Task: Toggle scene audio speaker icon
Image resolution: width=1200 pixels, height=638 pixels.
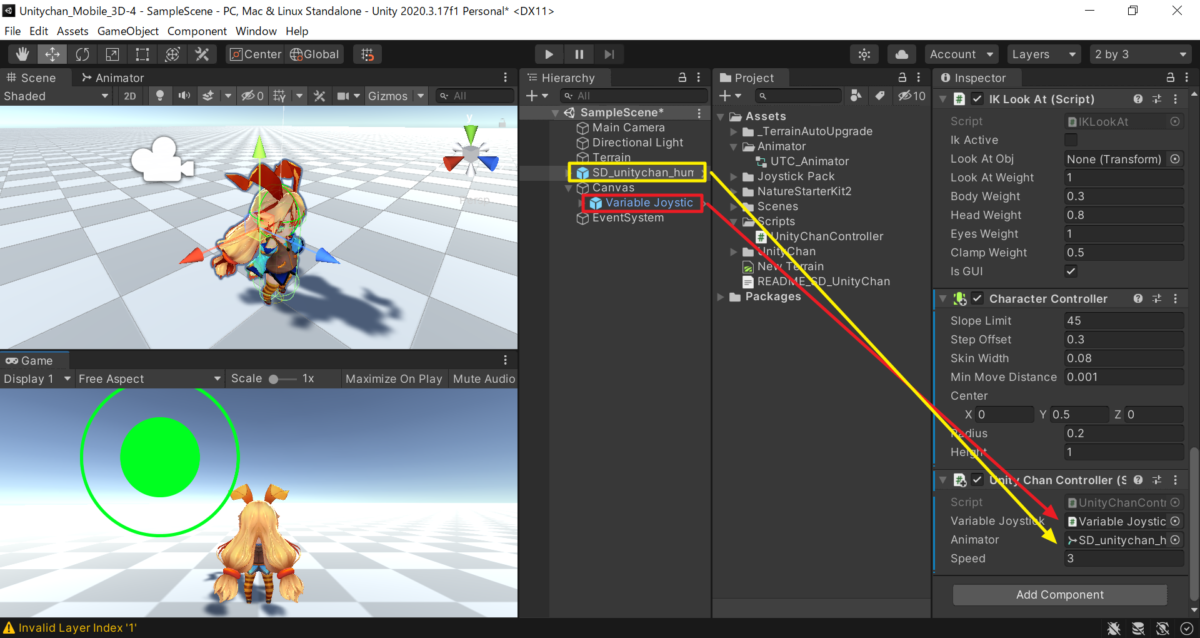Action: 184,96
